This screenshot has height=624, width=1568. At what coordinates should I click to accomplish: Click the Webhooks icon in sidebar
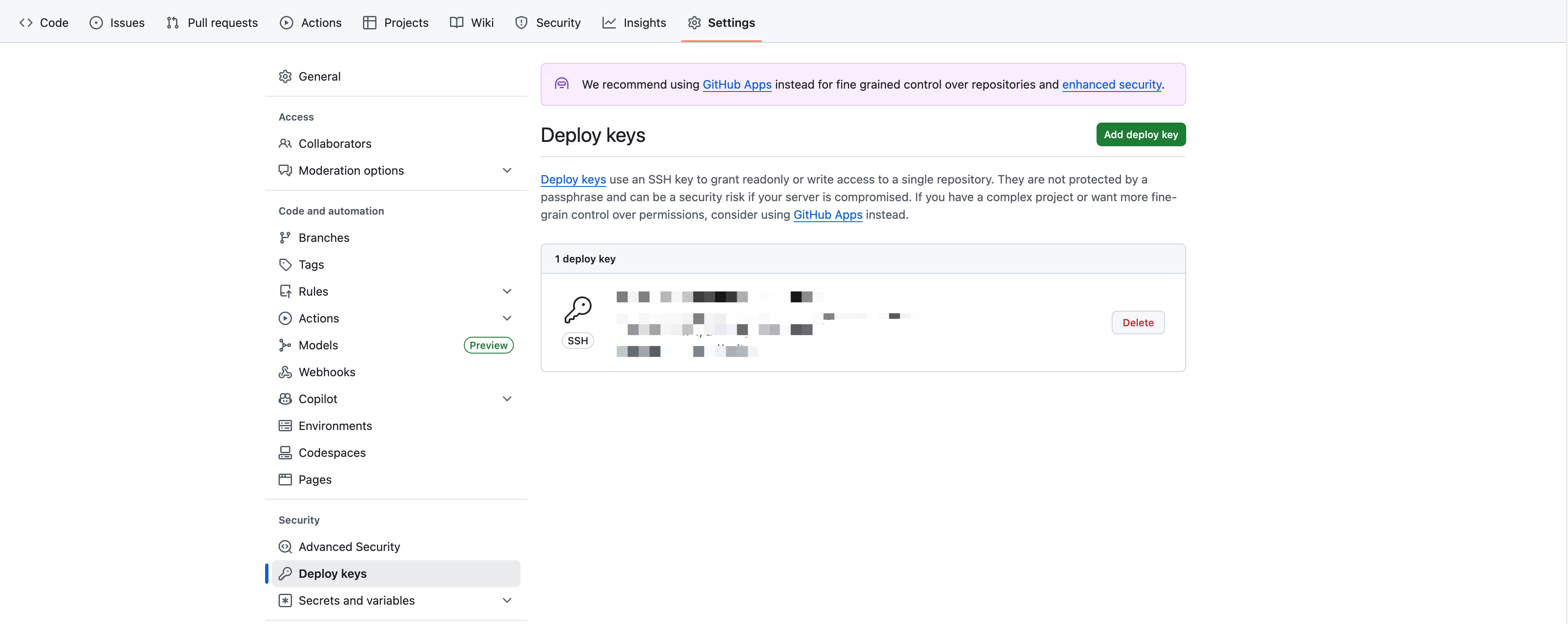pyautogui.click(x=285, y=372)
